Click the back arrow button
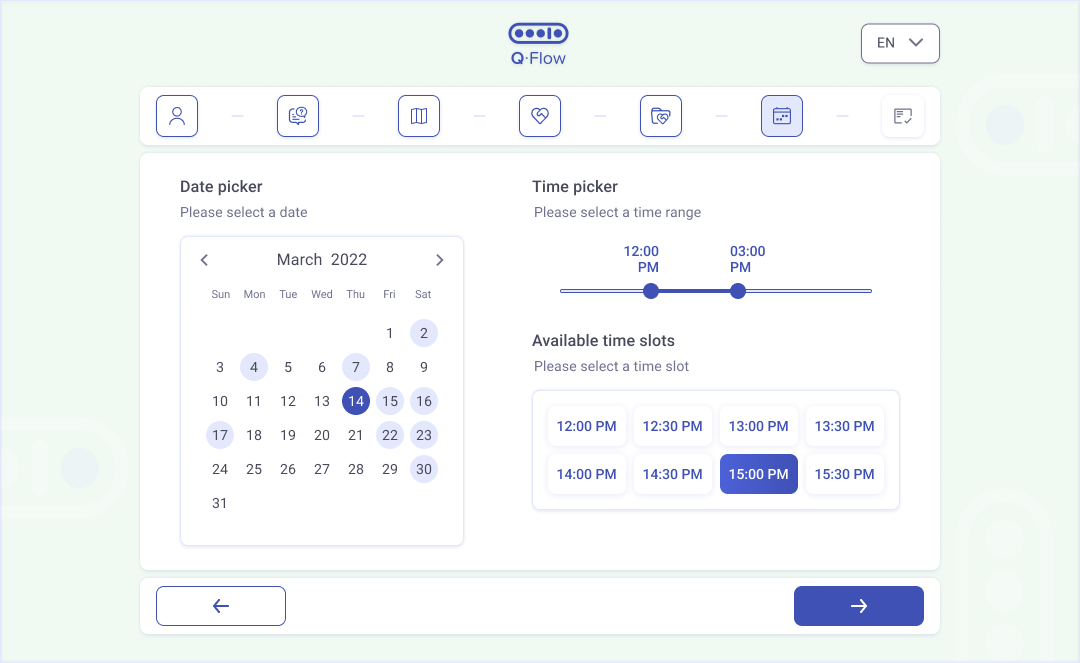The height and width of the screenshot is (663, 1080). (221, 606)
